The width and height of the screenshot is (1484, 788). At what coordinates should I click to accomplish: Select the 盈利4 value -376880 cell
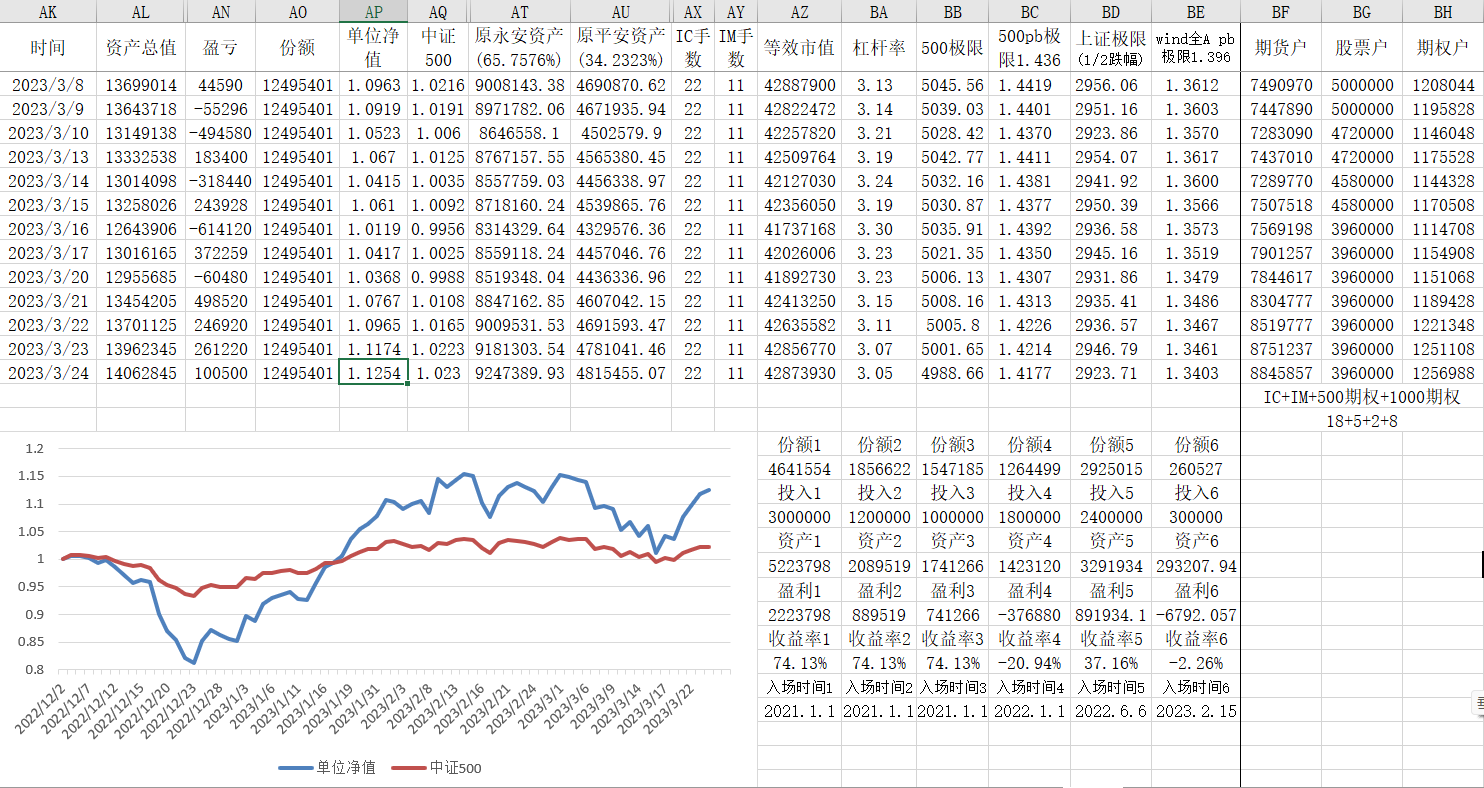pyautogui.click(x=1028, y=614)
